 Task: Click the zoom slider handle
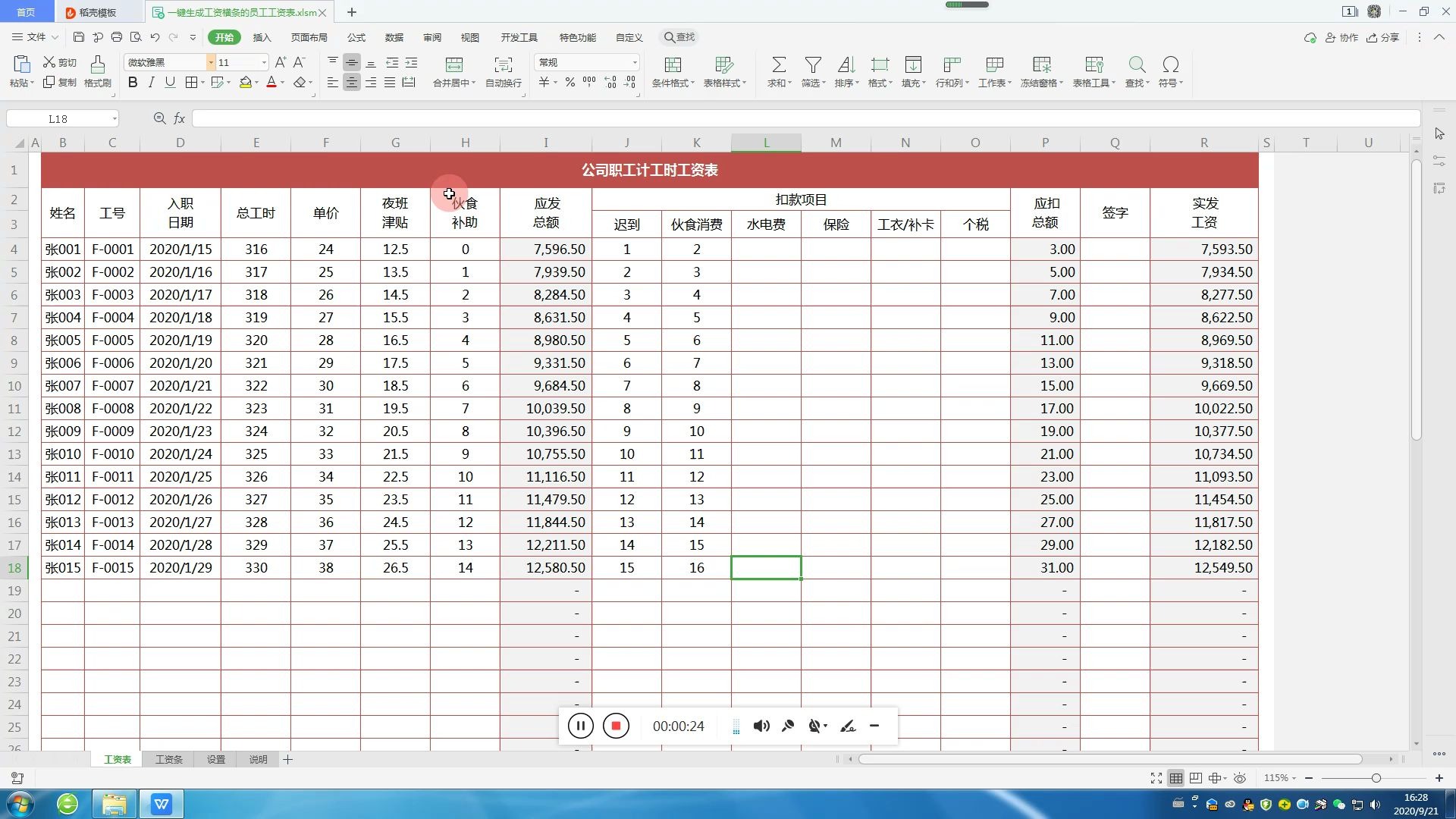[x=1376, y=778]
